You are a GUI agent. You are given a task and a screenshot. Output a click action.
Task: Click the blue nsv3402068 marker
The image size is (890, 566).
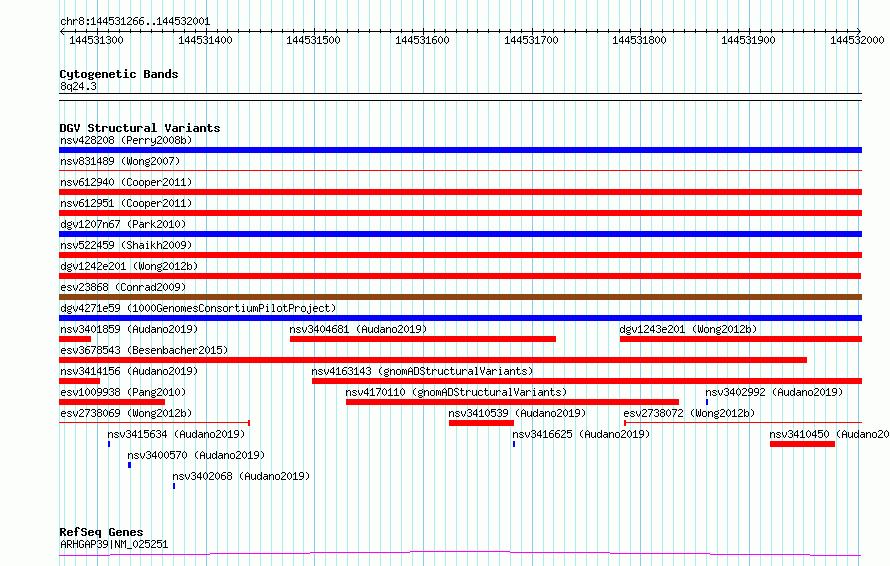(x=174, y=486)
